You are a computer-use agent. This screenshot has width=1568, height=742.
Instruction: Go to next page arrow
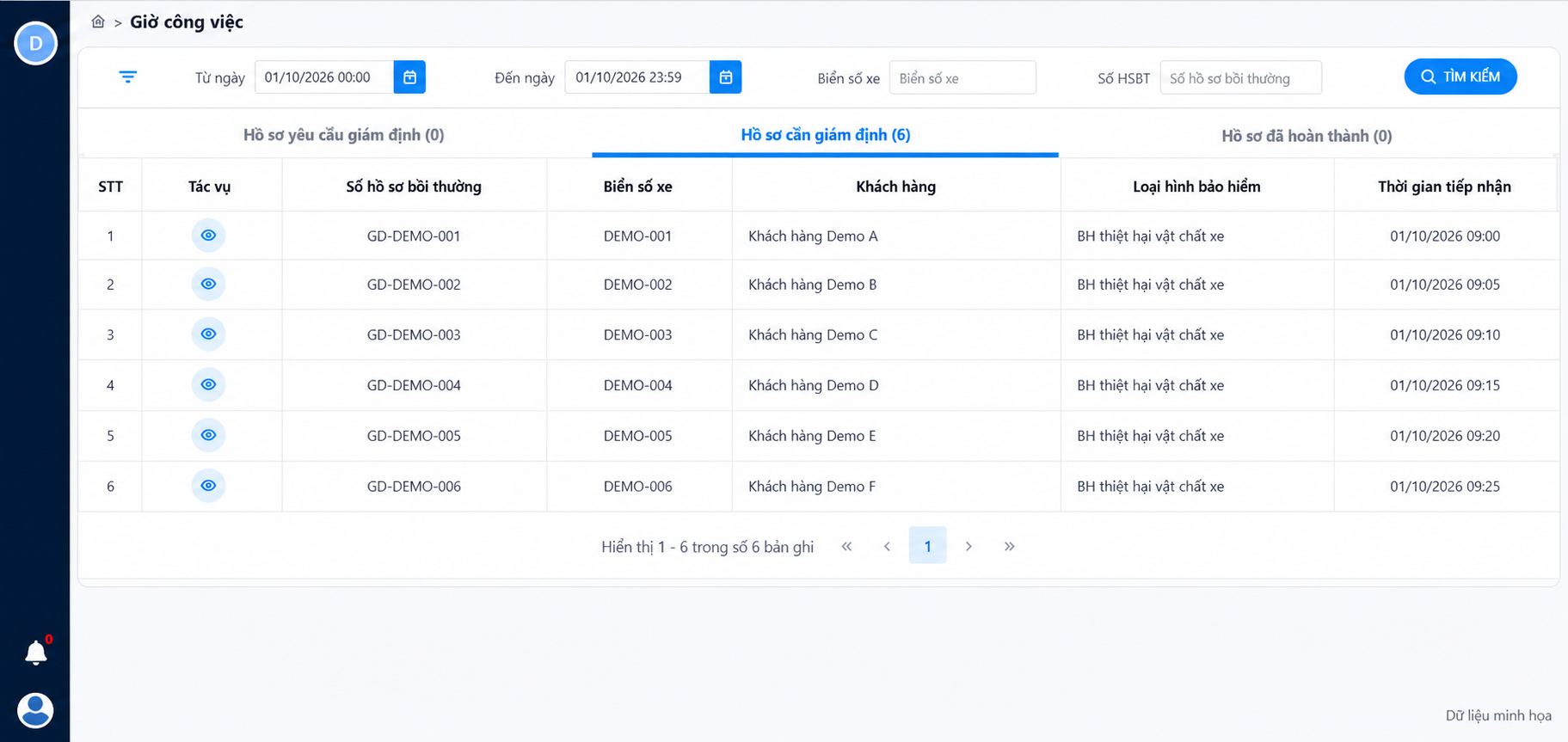pyautogui.click(x=968, y=546)
